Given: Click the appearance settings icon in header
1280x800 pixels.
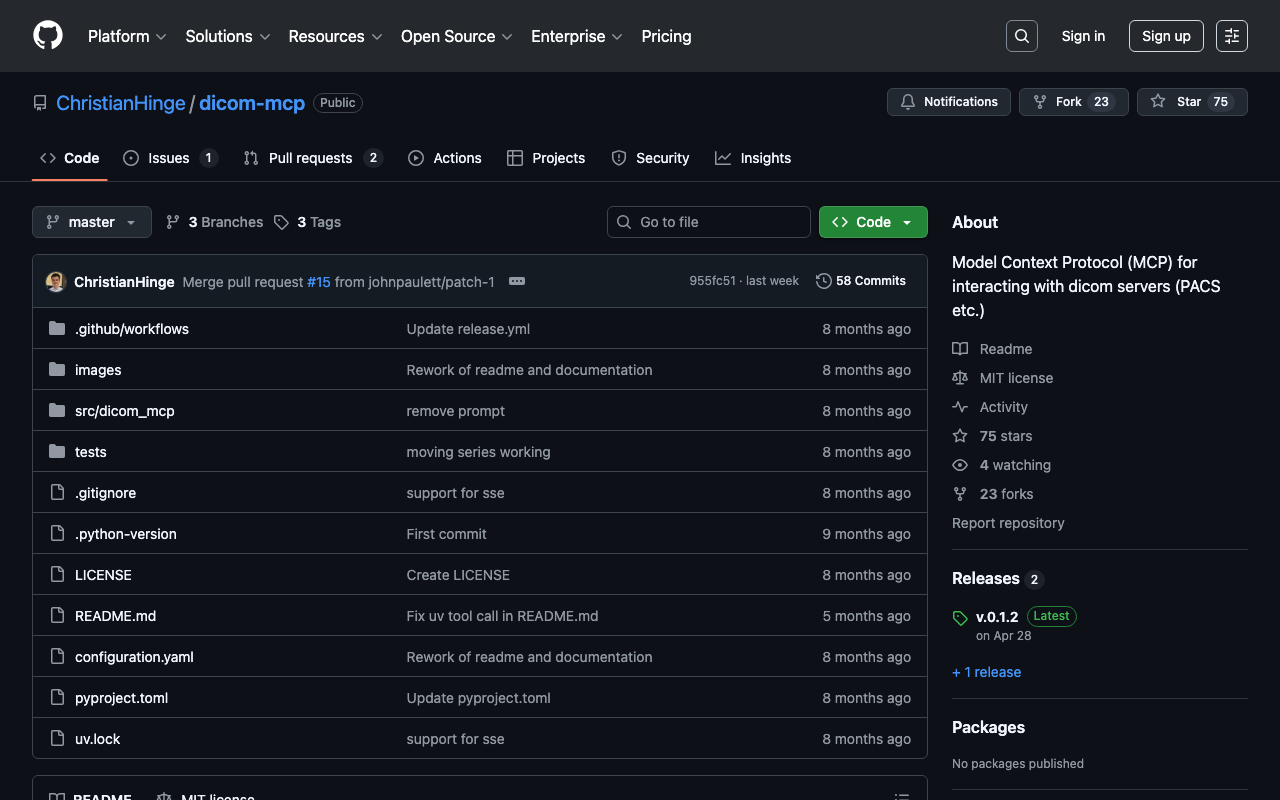Looking at the screenshot, I should click(x=1231, y=36).
